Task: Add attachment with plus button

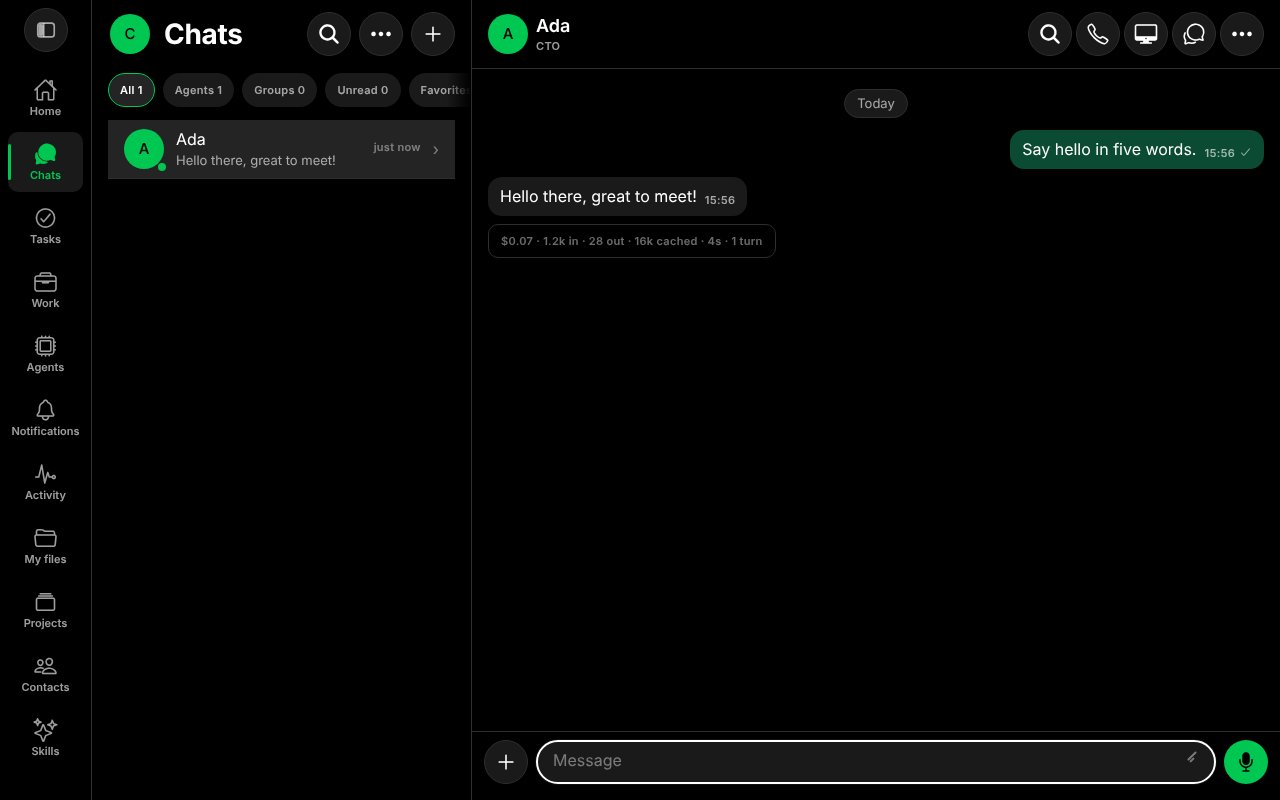Action: coord(506,762)
